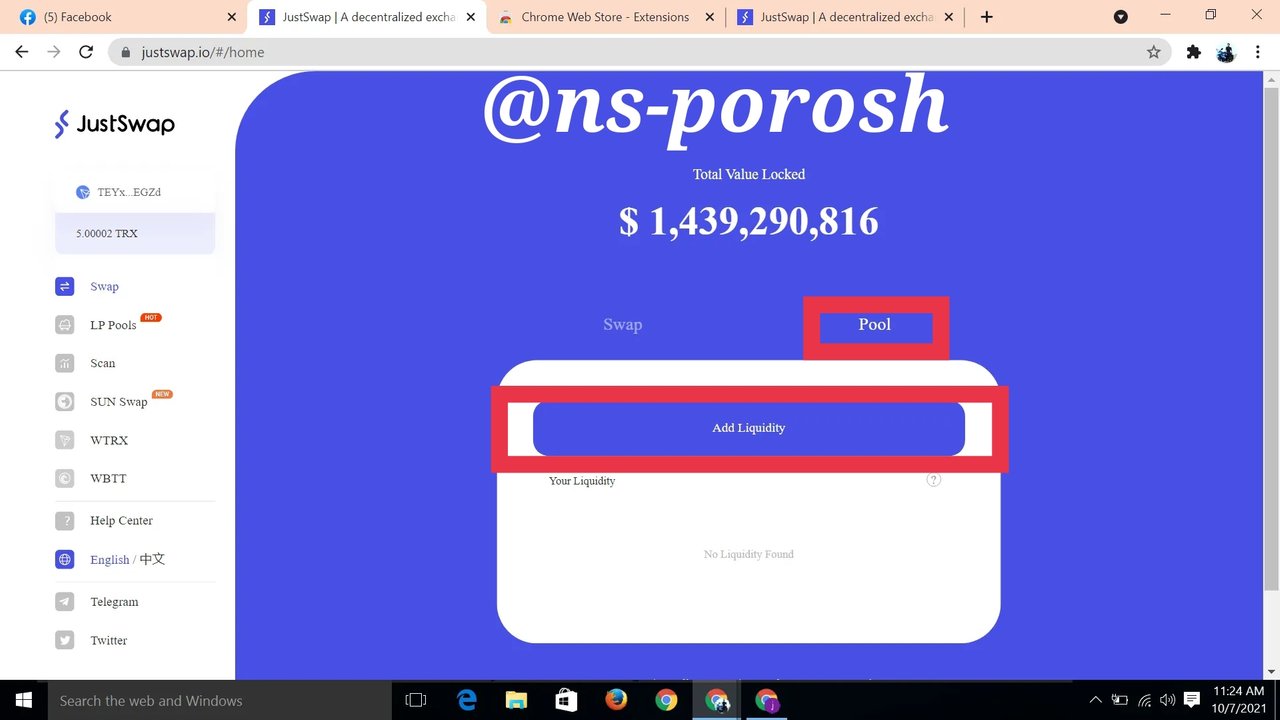Open Chrome three-dot menu

pyautogui.click(x=1258, y=52)
